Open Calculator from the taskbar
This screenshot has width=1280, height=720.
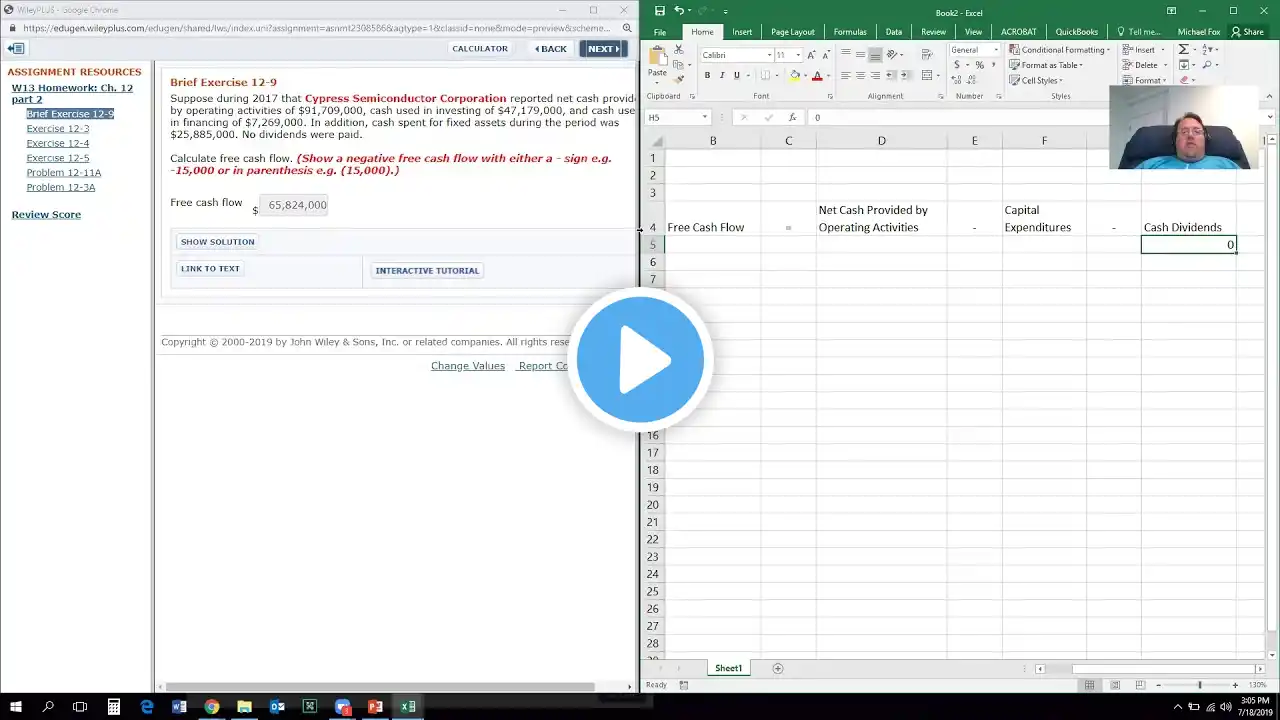click(x=114, y=706)
